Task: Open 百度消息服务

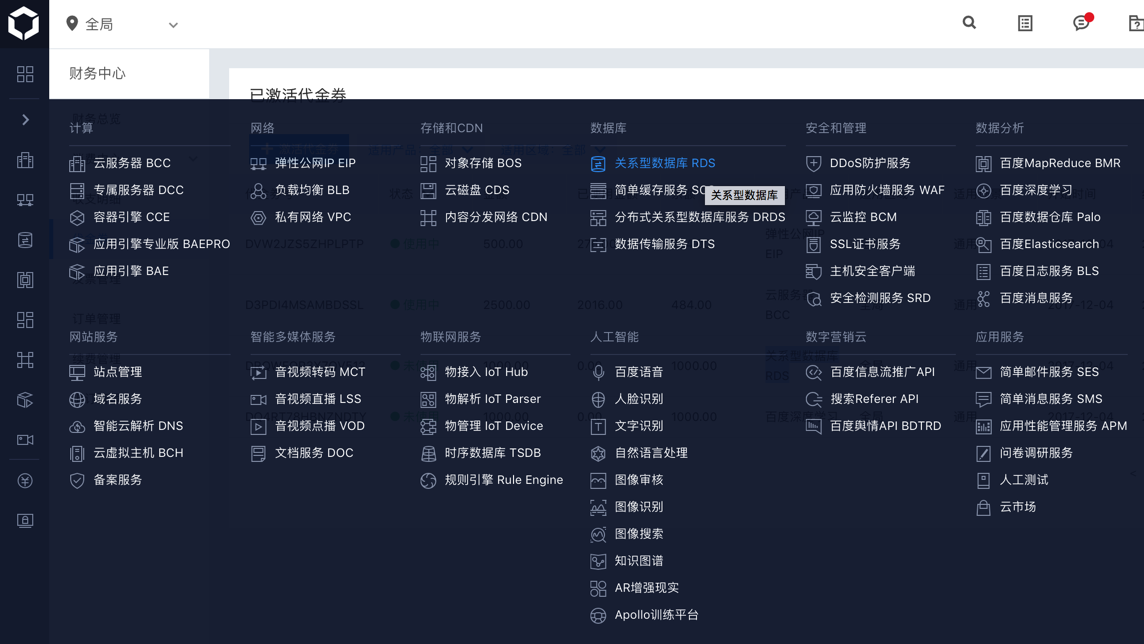Action: point(1036,298)
